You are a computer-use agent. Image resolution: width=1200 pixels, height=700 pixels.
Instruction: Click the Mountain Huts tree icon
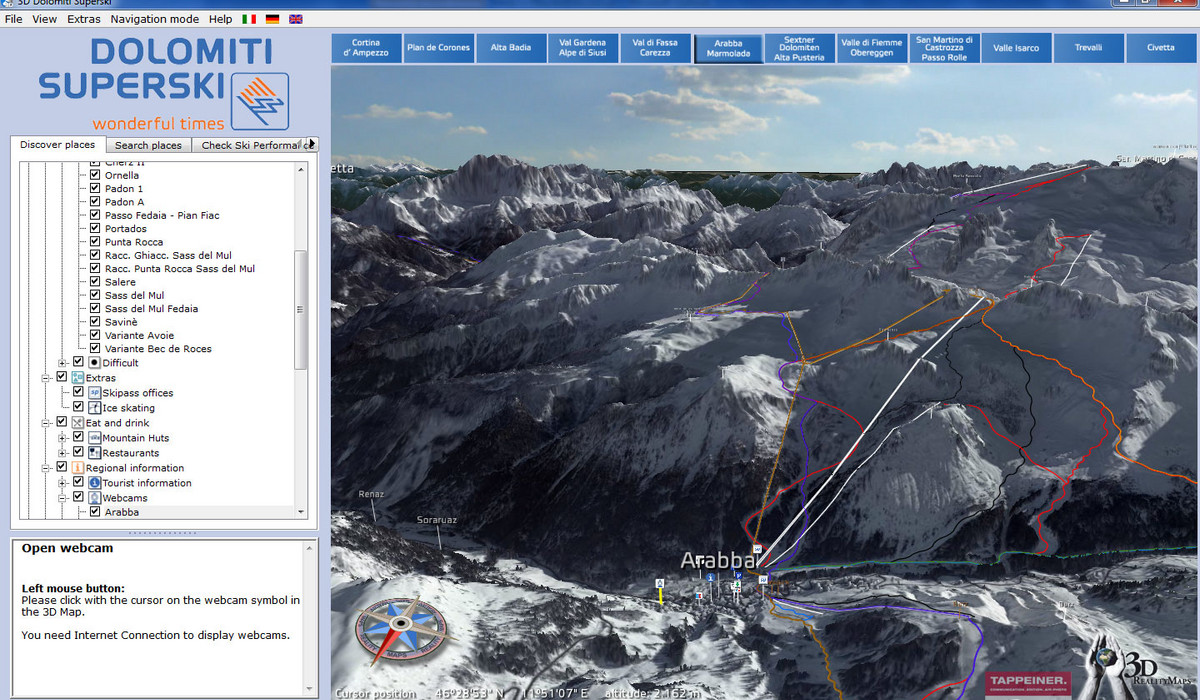pos(94,438)
